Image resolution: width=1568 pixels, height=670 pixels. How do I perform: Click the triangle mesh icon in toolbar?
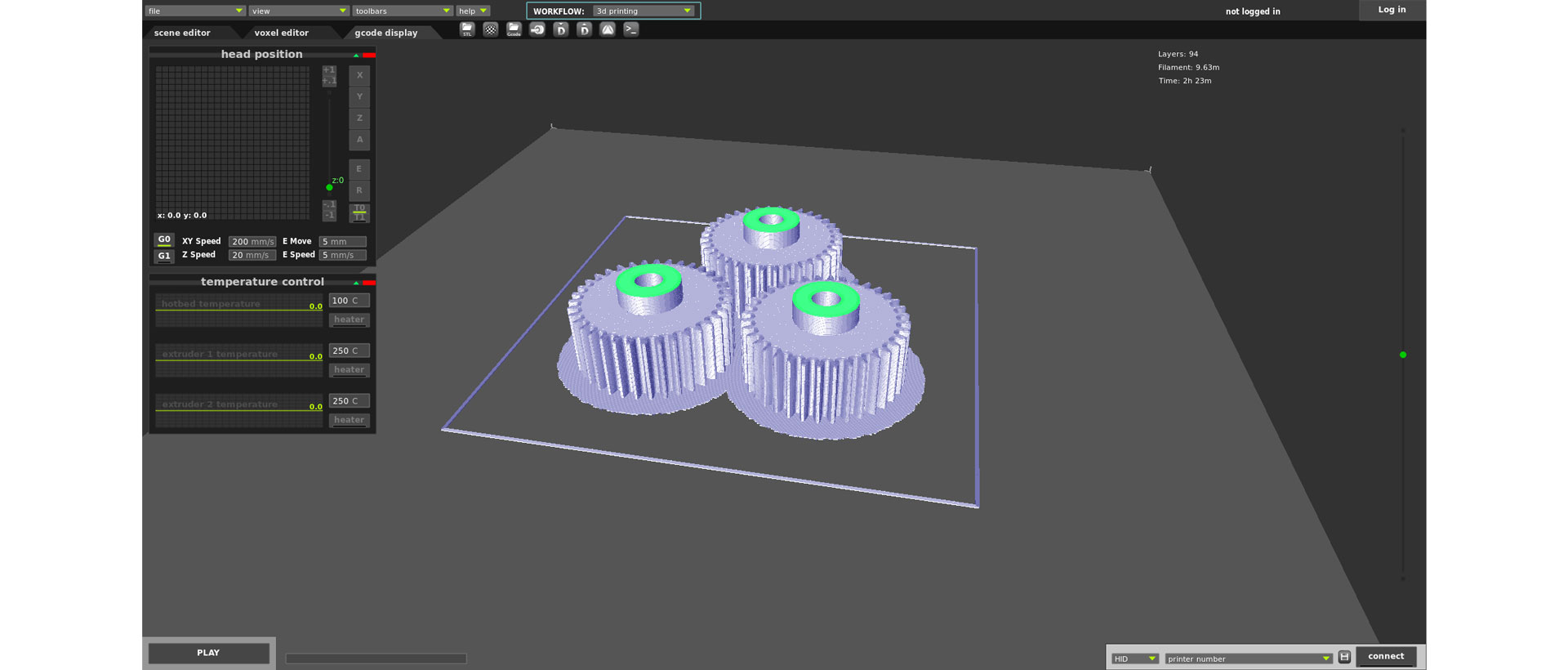[608, 29]
